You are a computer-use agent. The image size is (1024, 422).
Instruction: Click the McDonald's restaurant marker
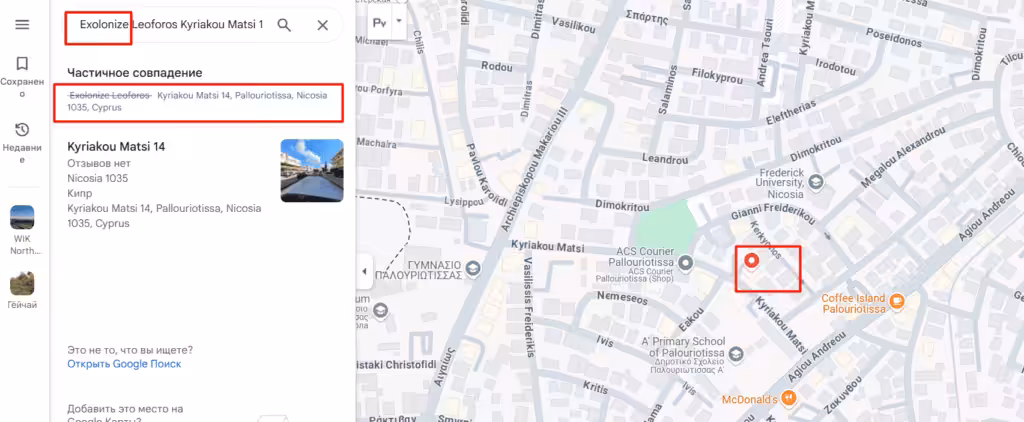click(x=790, y=398)
